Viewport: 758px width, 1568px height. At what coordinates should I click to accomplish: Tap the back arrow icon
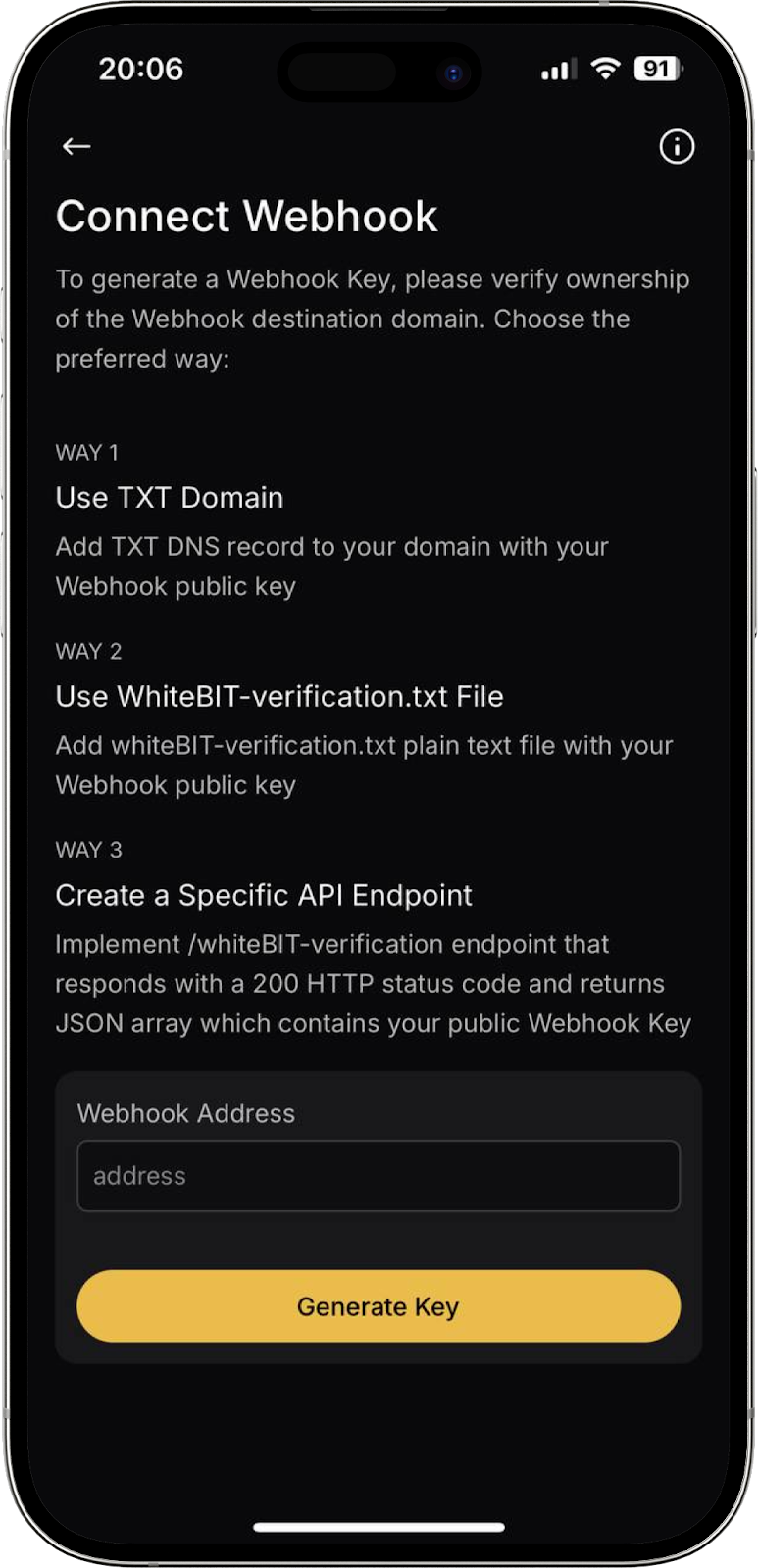click(76, 147)
